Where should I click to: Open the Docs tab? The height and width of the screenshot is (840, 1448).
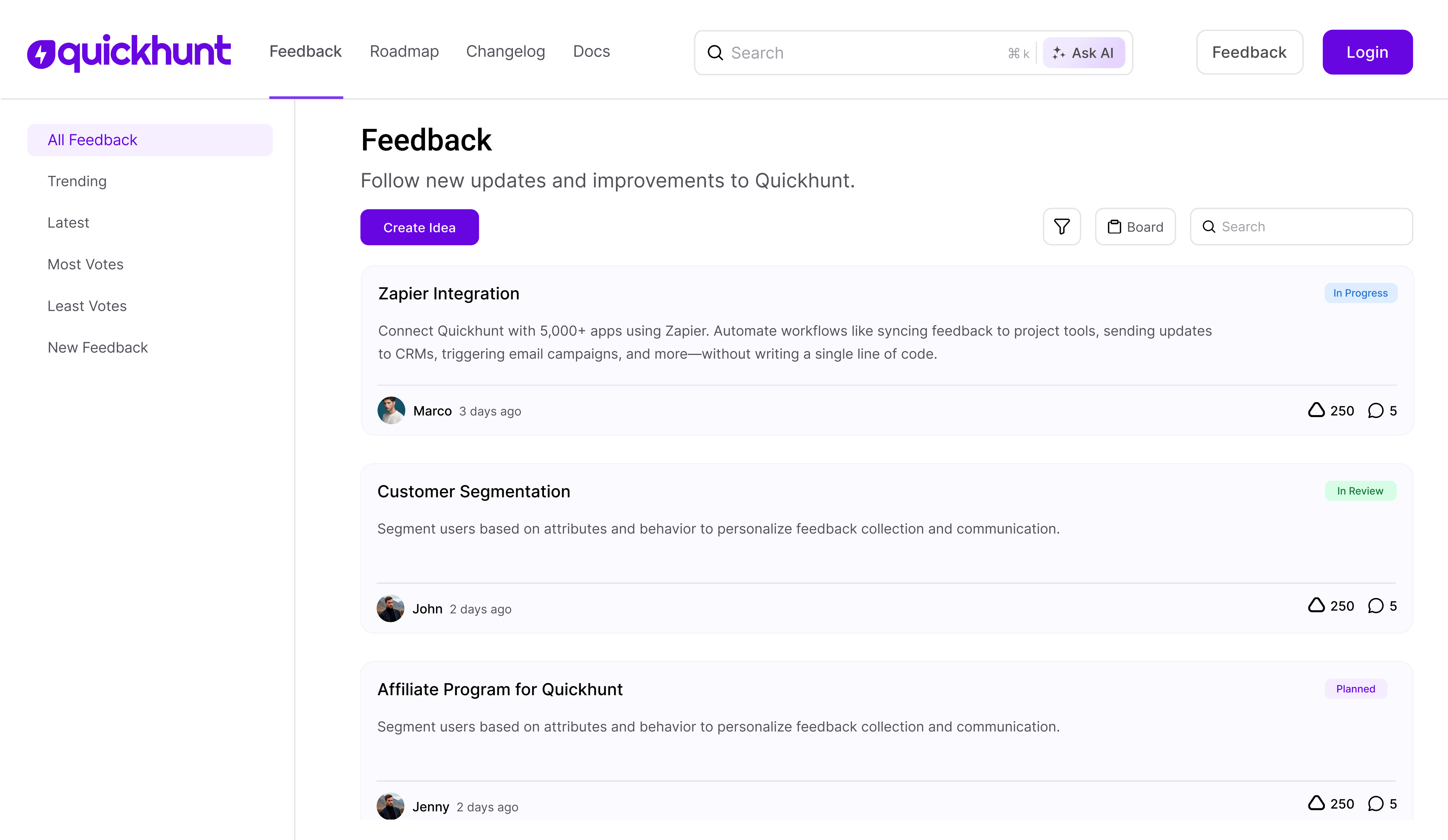(592, 52)
